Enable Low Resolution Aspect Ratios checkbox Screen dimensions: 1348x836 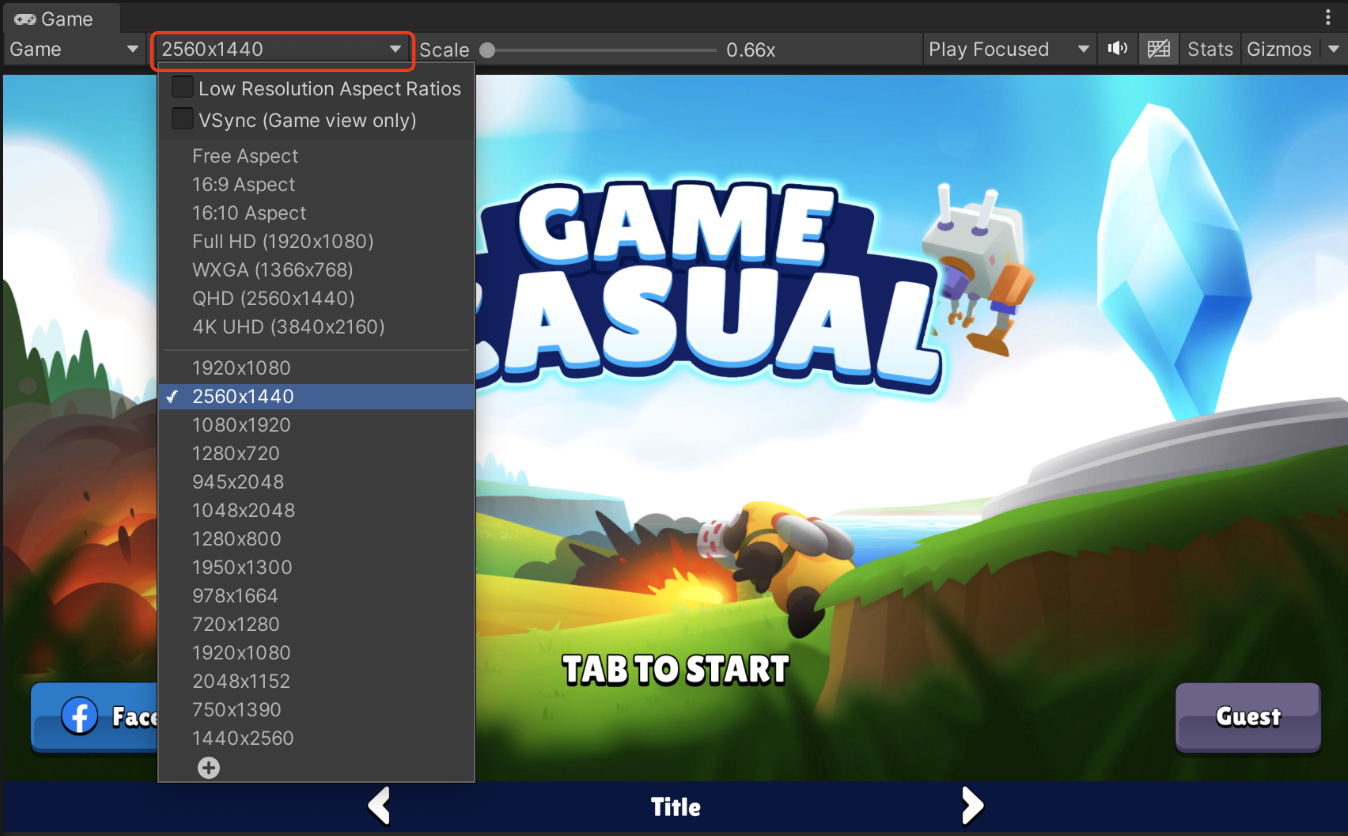pyautogui.click(x=182, y=88)
